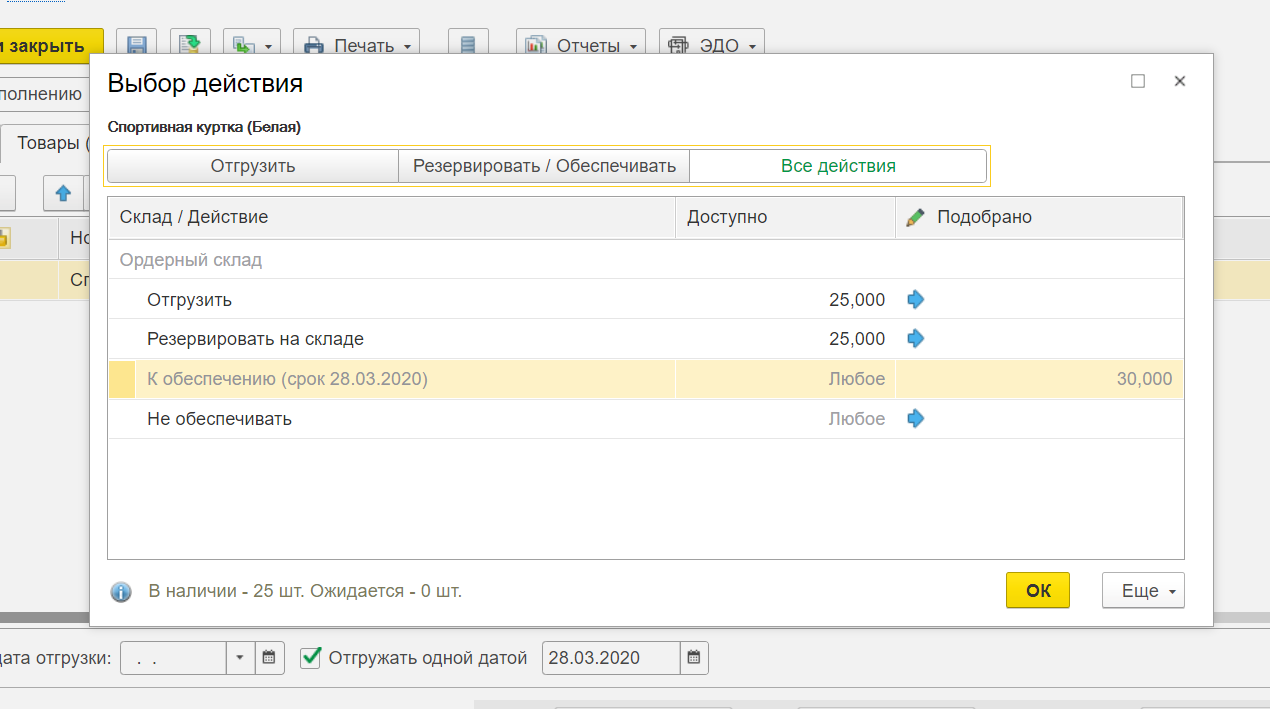Open the Отчеты dropdown menu
The height and width of the screenshot is (709, 1270).
coord(581,45)
